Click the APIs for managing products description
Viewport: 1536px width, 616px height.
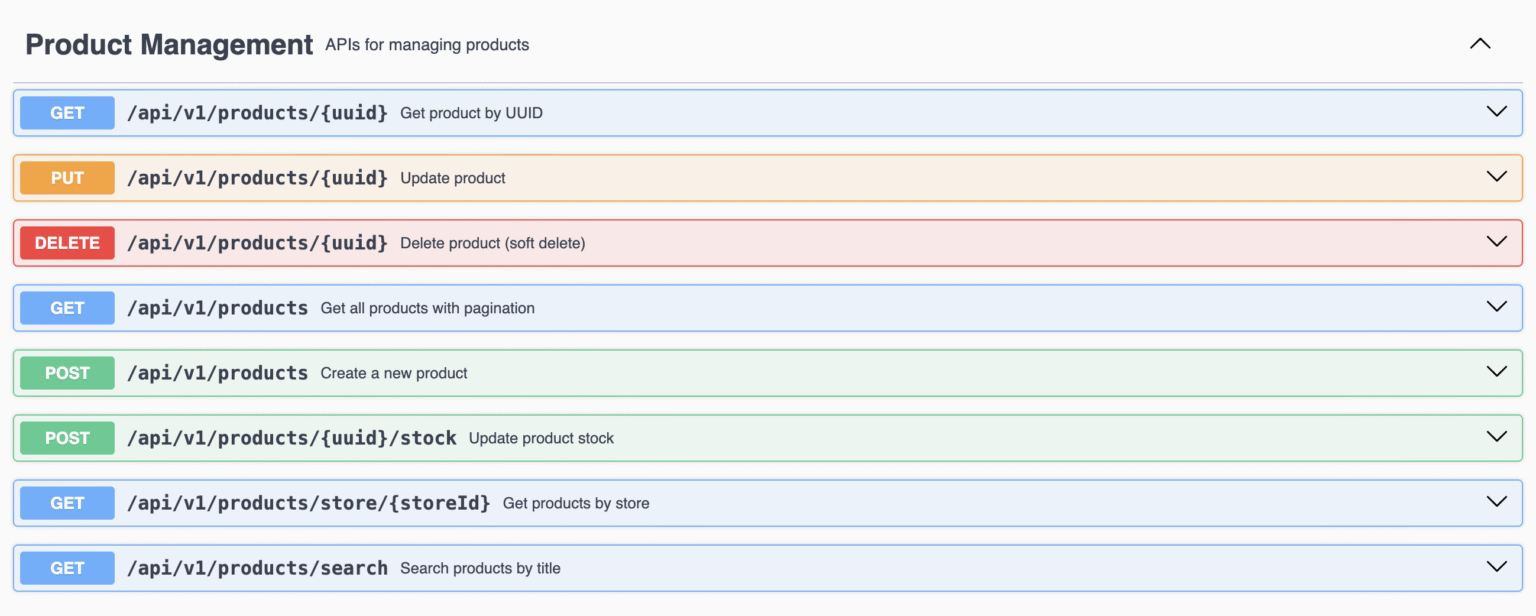tap(427, 45)
